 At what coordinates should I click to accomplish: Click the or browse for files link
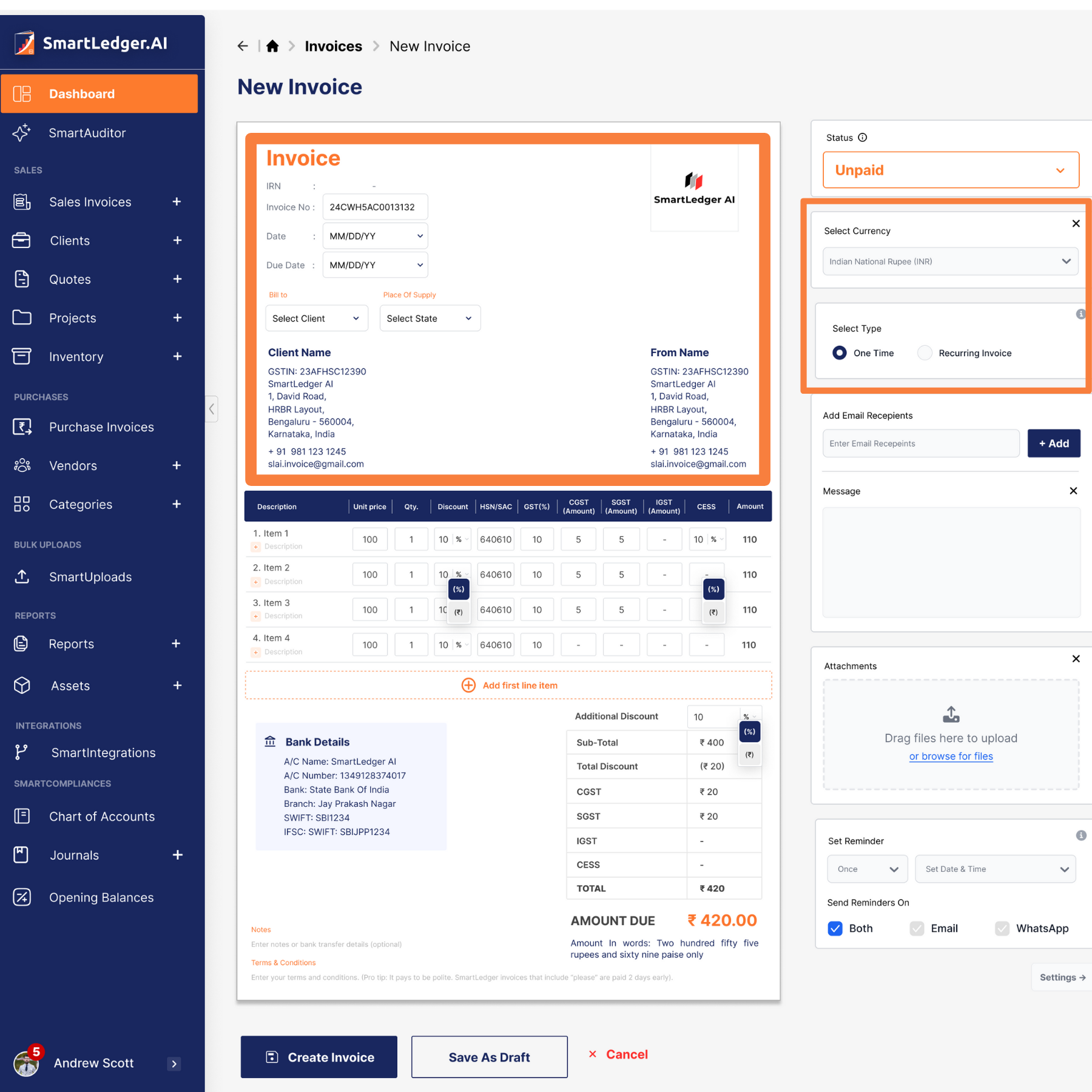951,756
